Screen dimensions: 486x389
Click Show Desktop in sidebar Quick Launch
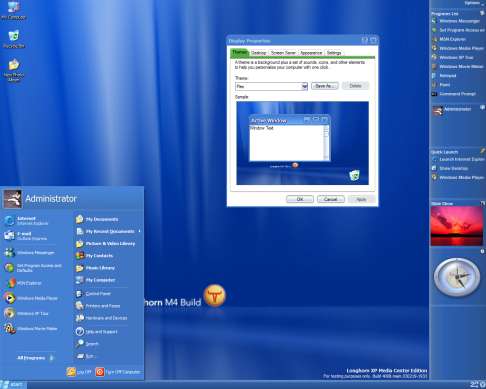point(450,168)
